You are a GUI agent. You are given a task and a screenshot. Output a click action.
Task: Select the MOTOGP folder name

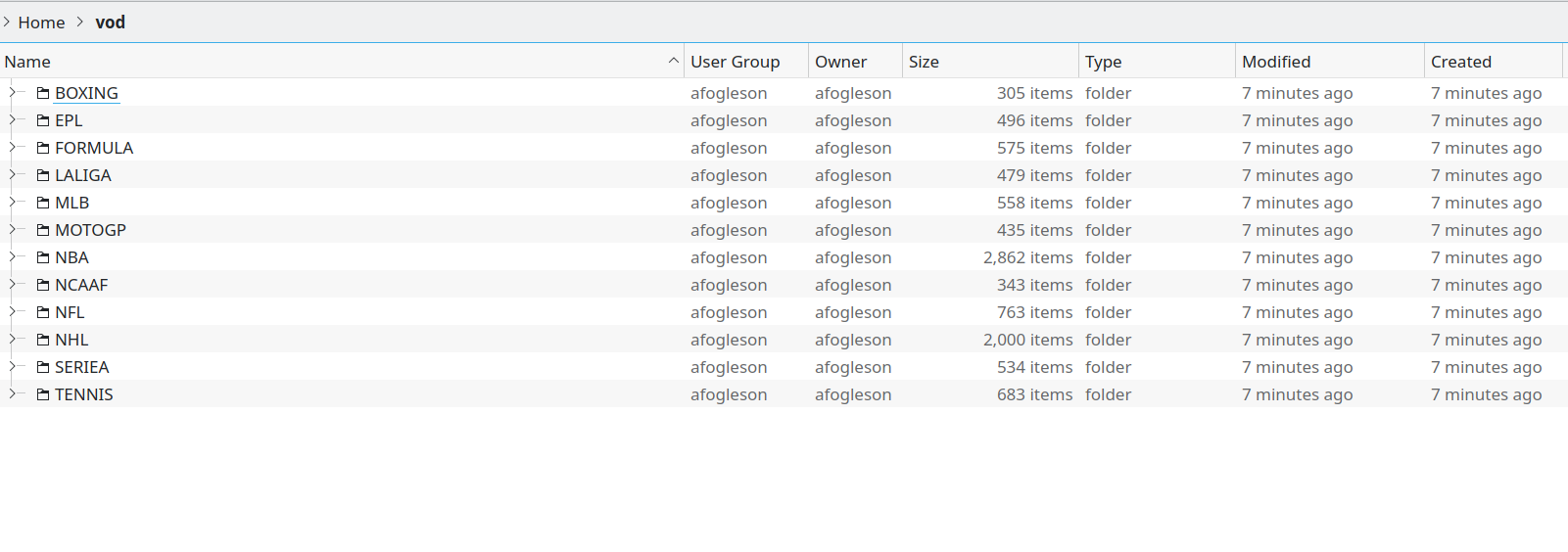click(90, 230)
